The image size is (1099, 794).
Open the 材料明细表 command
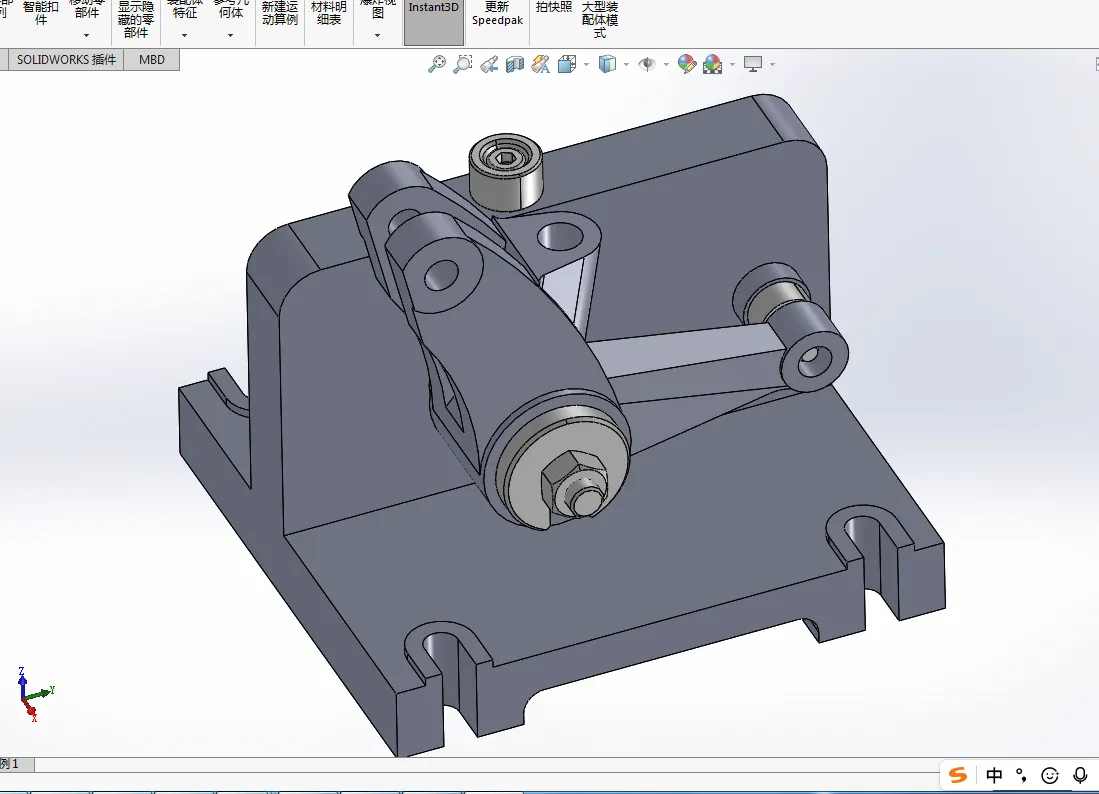[329, 13]
